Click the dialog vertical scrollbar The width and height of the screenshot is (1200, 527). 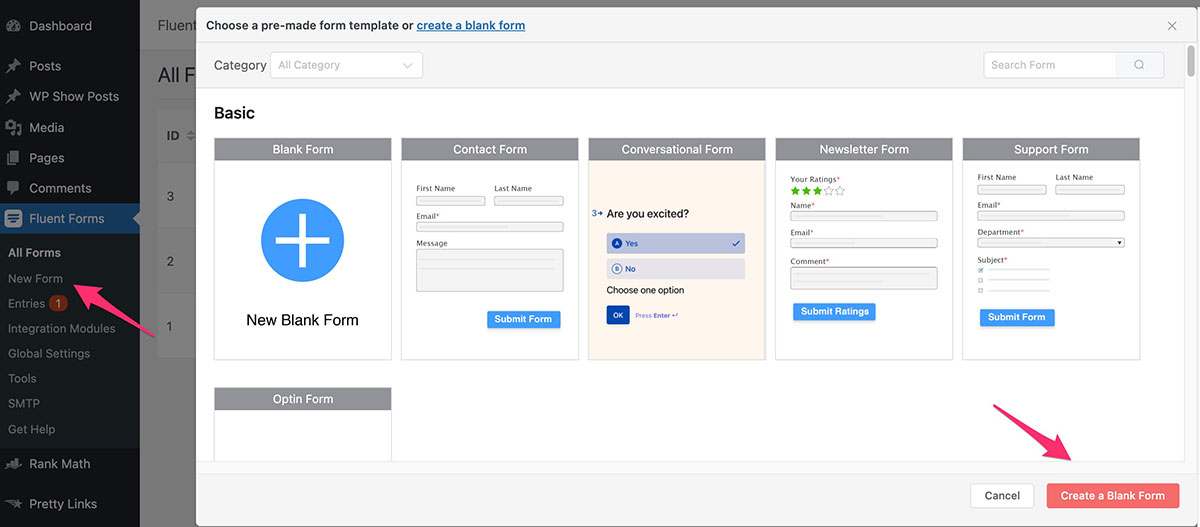(x=1190, y=60)
